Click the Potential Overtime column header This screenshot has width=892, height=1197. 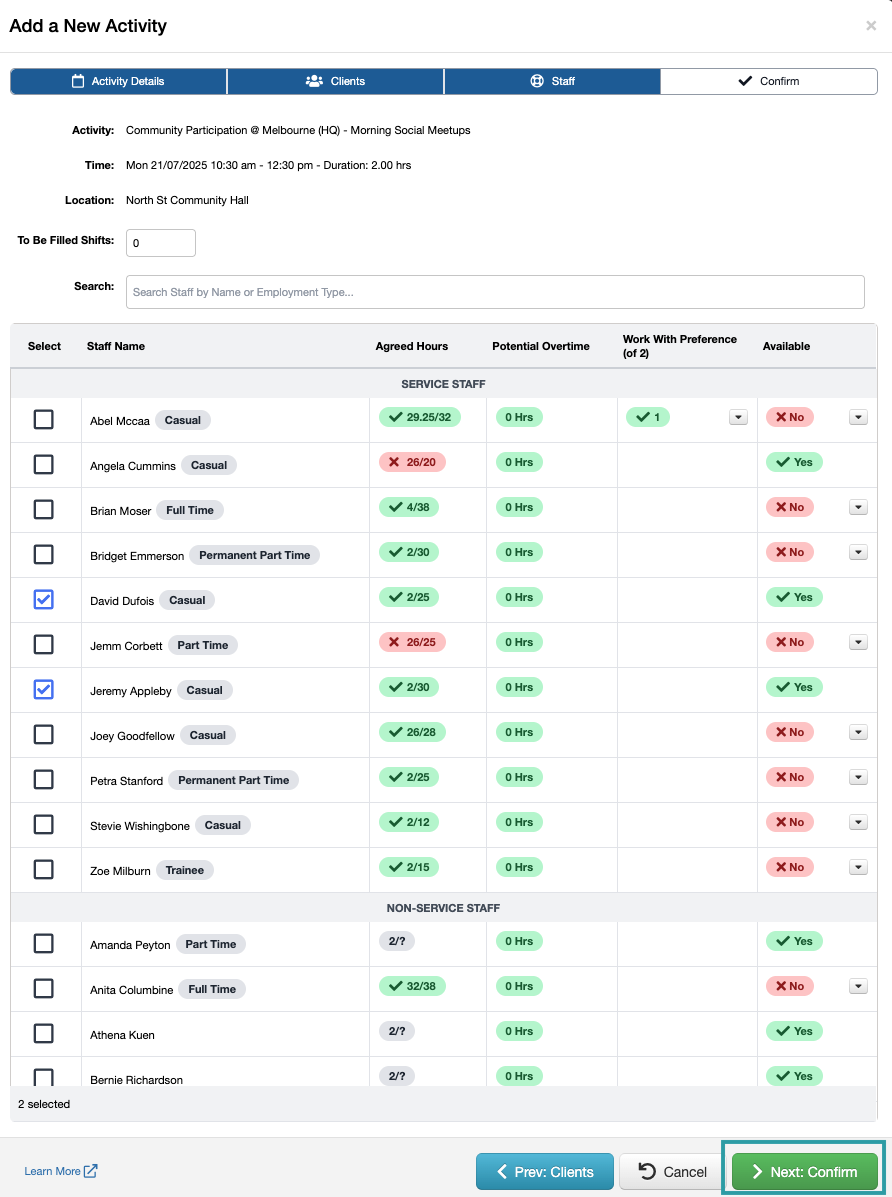coord(541,346)
